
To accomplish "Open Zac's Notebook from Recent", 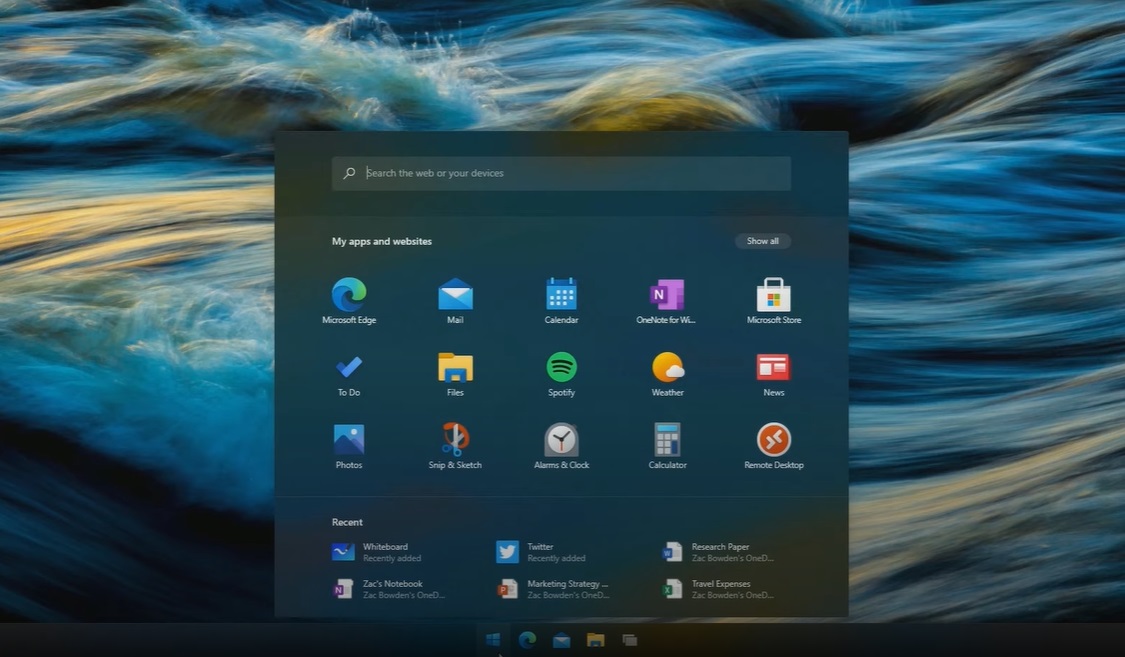I will [x=388, y=590].
